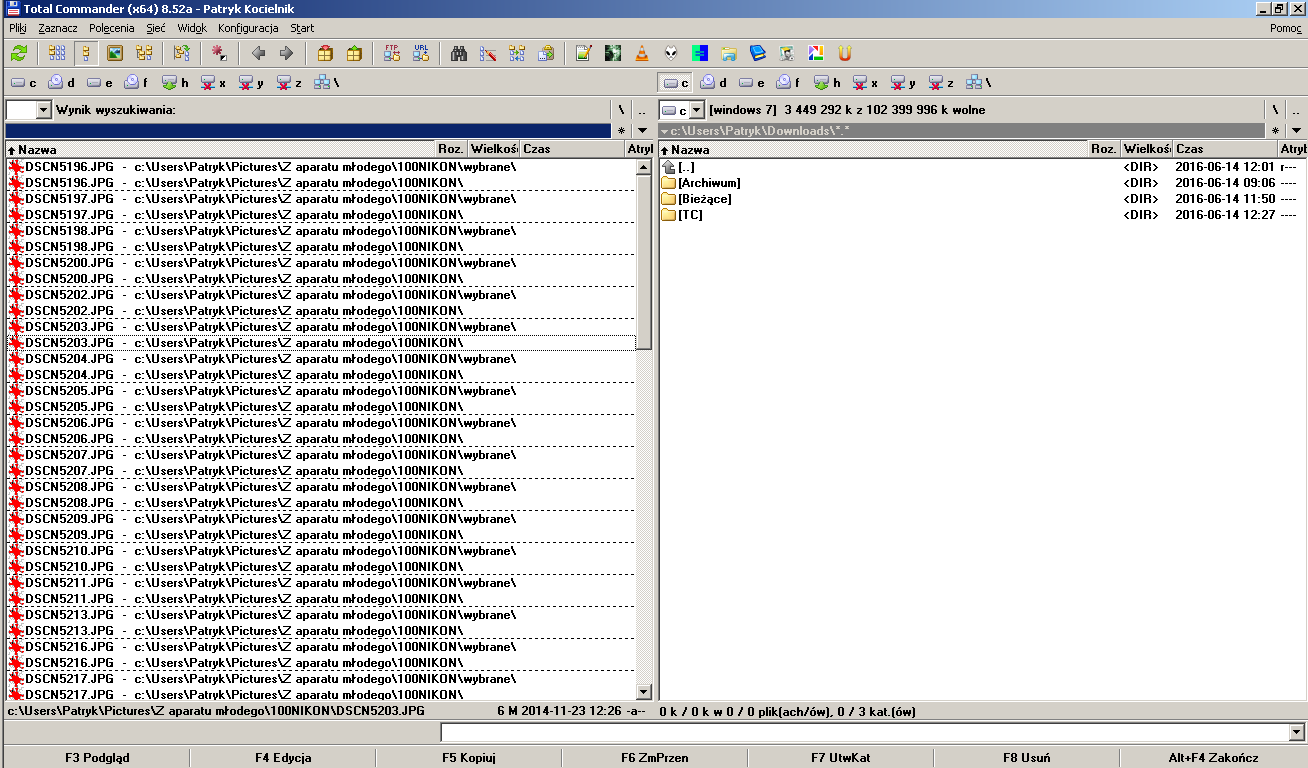1308x768 pixels.
Task: Switch to Thumbnail view icon
Action: [x=115, y=53]
